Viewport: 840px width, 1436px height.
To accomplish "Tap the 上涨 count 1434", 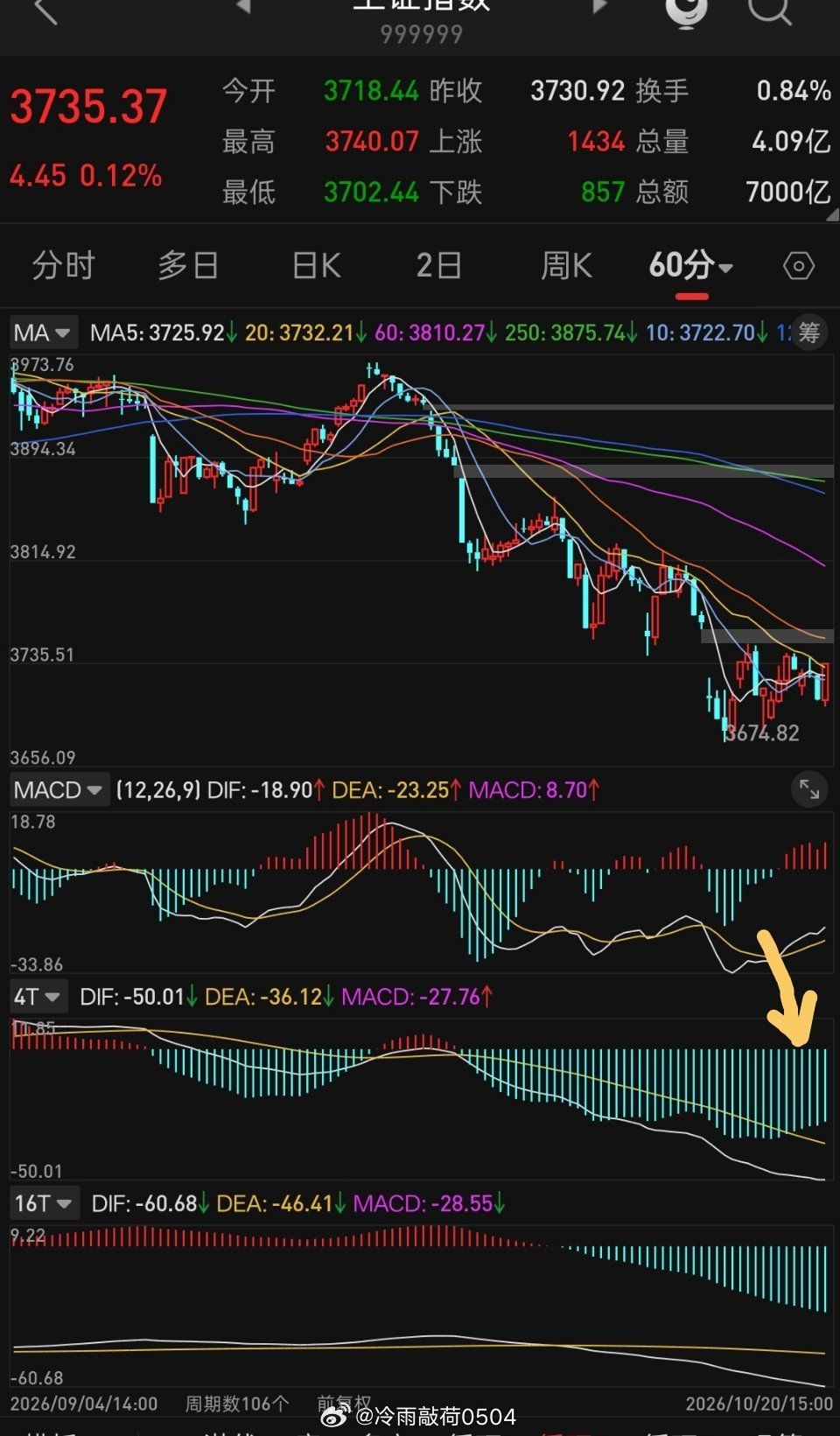I will tap(596, 141).
